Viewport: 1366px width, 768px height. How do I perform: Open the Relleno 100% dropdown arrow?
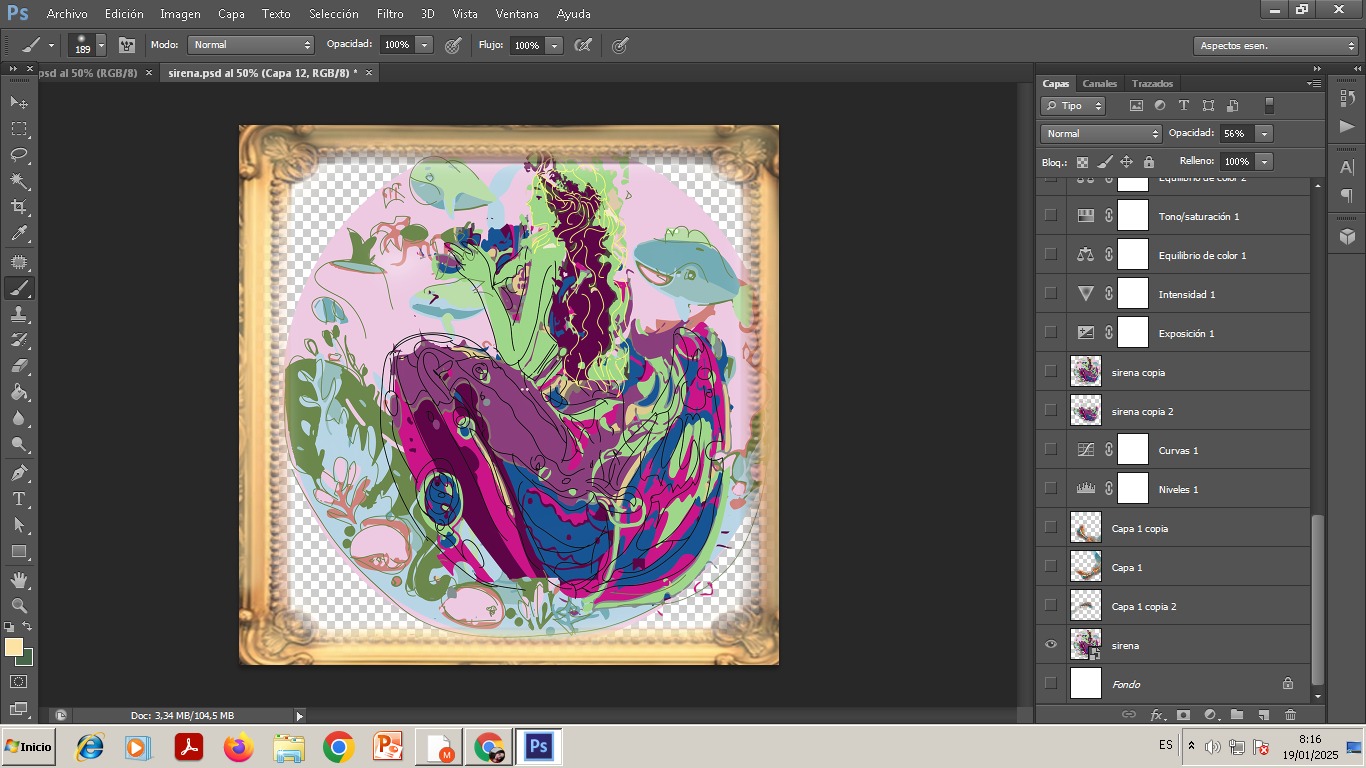(1264, 161)
